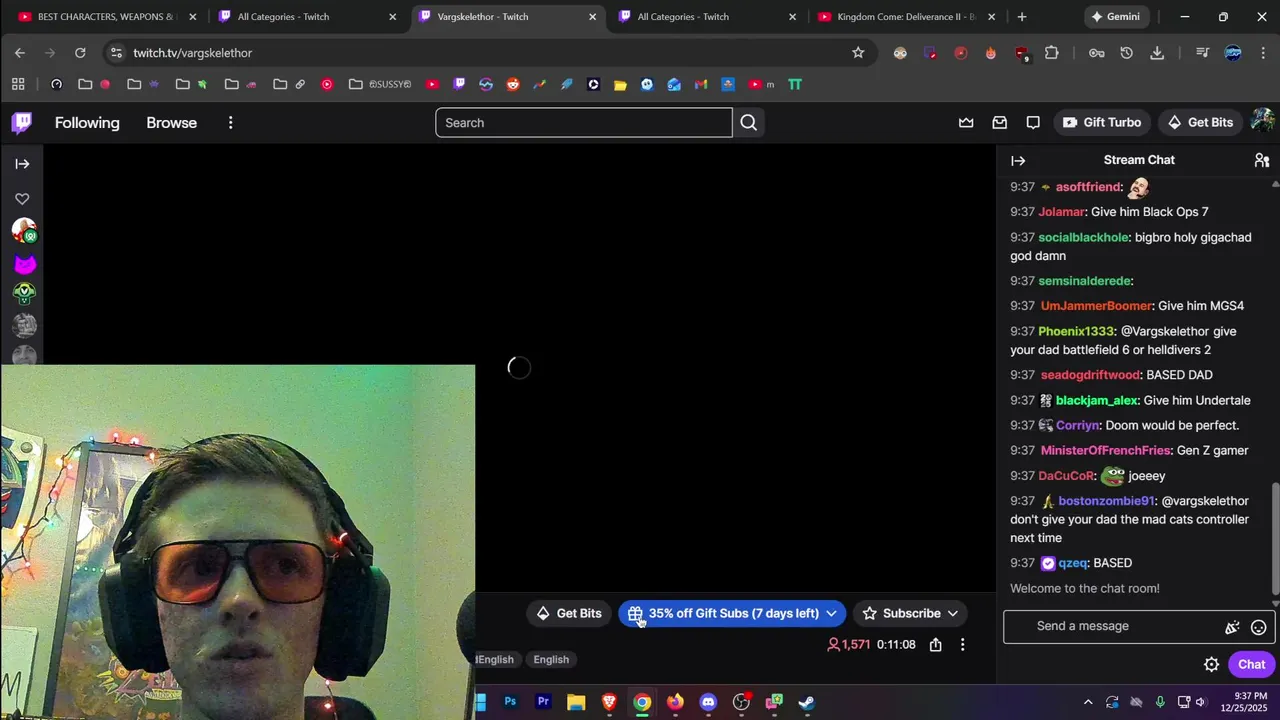Reload the page
The width and height of the screenshot is (1280, 720).
tap(80, 53)
